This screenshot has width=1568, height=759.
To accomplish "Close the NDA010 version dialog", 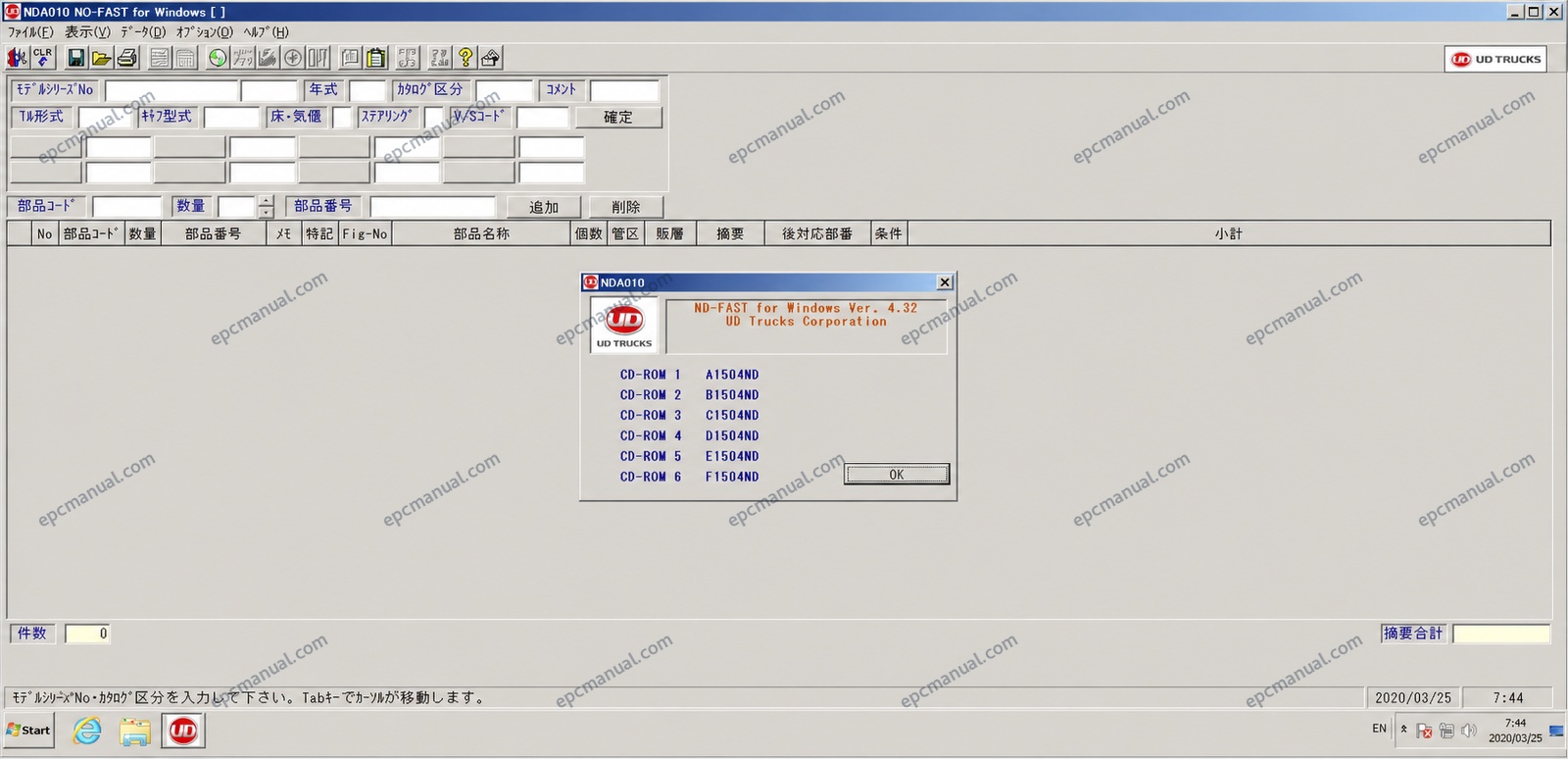I will point(945,282).
